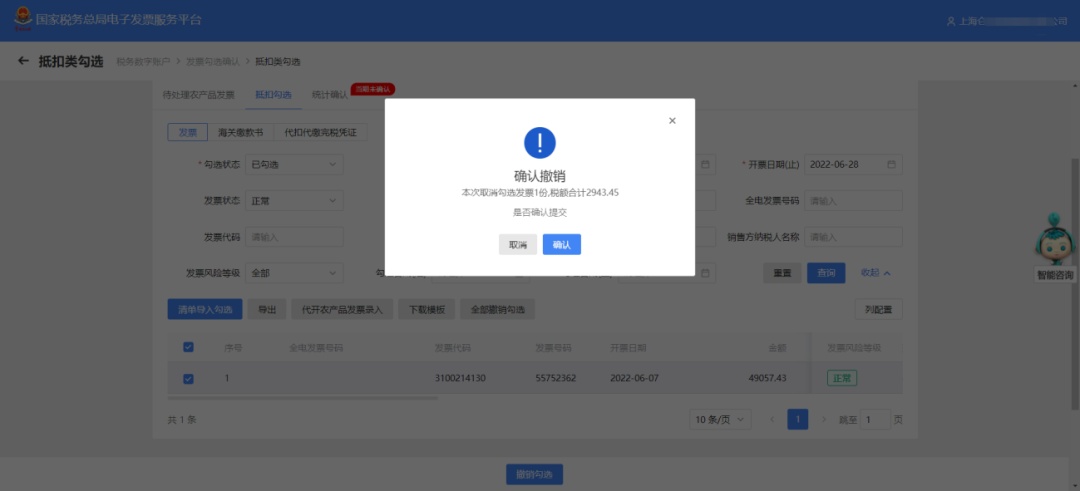Click the 当期未确认 red badge

373,89
